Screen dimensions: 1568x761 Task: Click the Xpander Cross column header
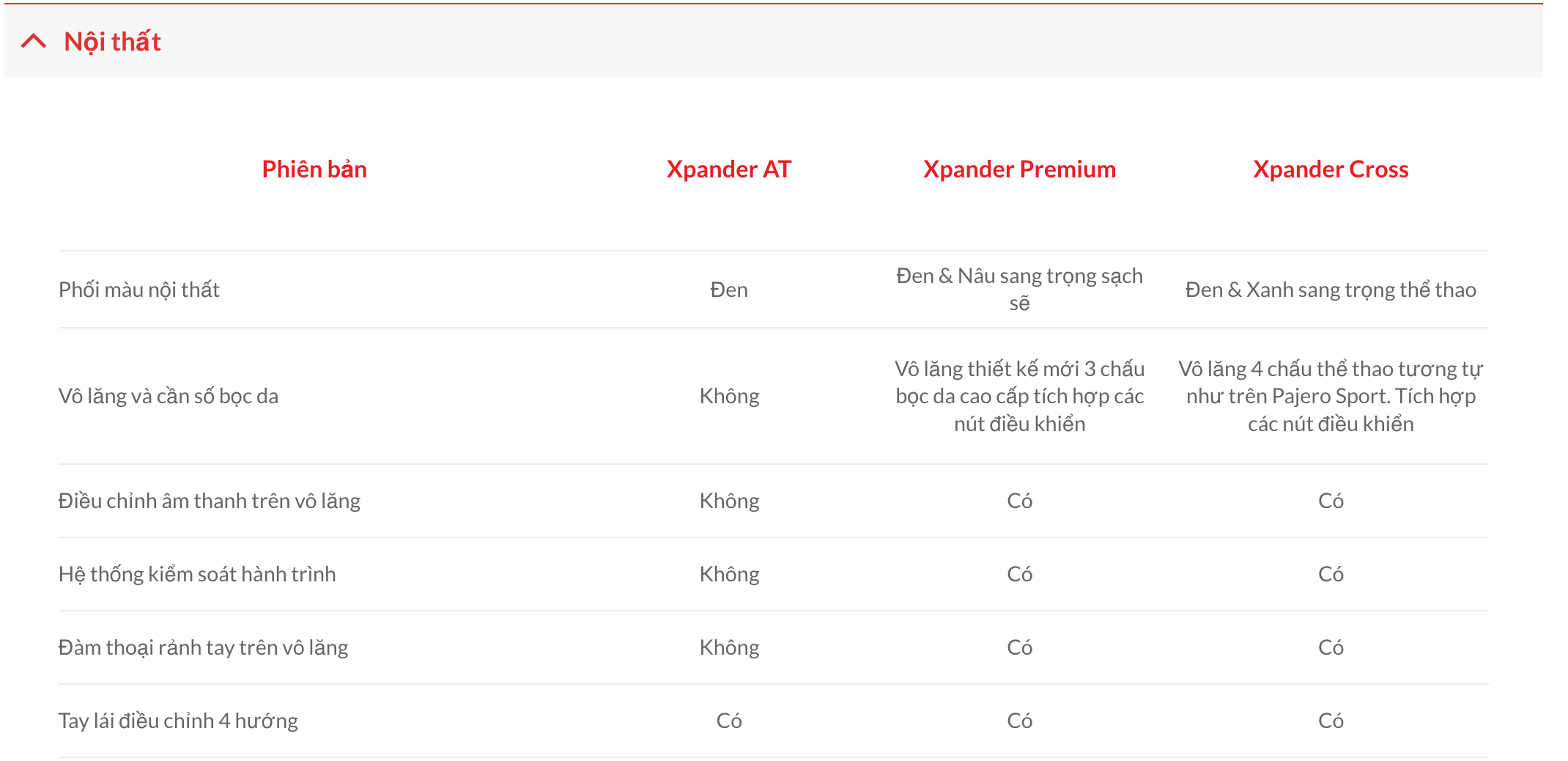1331,169
